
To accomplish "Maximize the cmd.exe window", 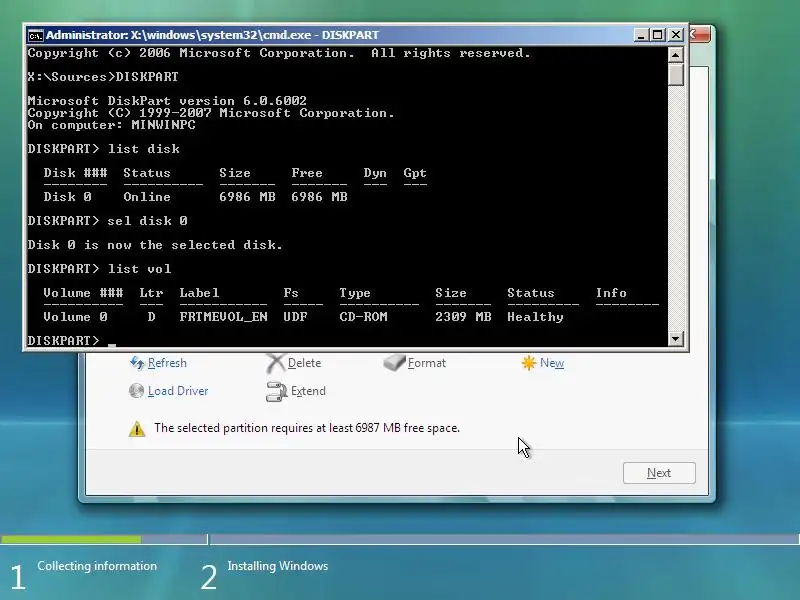I will pos(658,35).
